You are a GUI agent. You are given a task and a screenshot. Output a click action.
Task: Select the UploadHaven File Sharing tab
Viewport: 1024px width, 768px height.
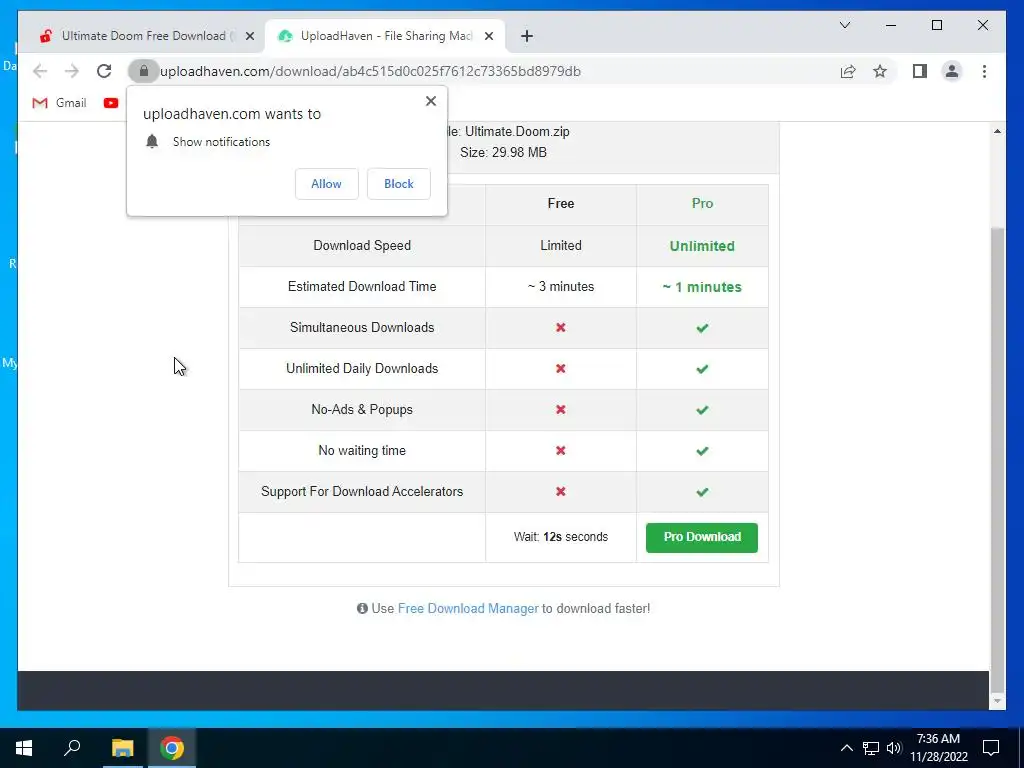click(384, 36)
